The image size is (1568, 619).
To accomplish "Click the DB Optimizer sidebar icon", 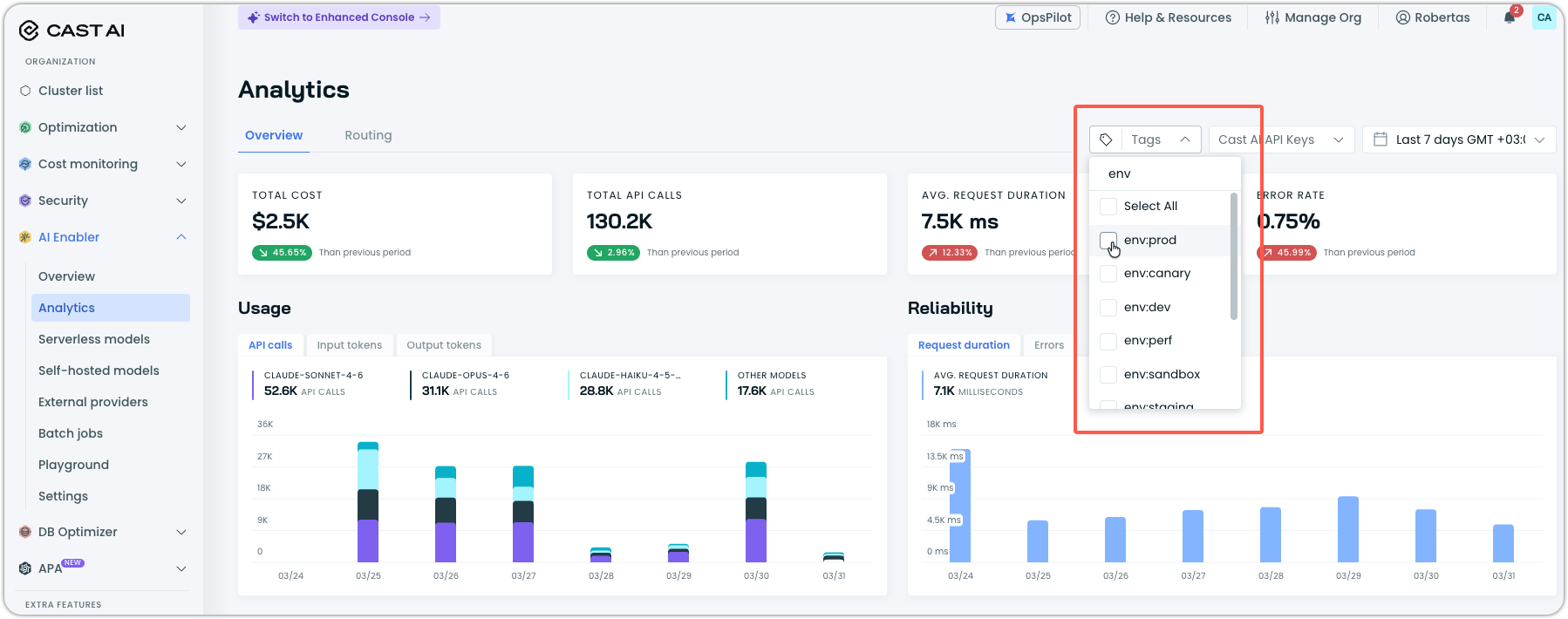I will 25,532.
